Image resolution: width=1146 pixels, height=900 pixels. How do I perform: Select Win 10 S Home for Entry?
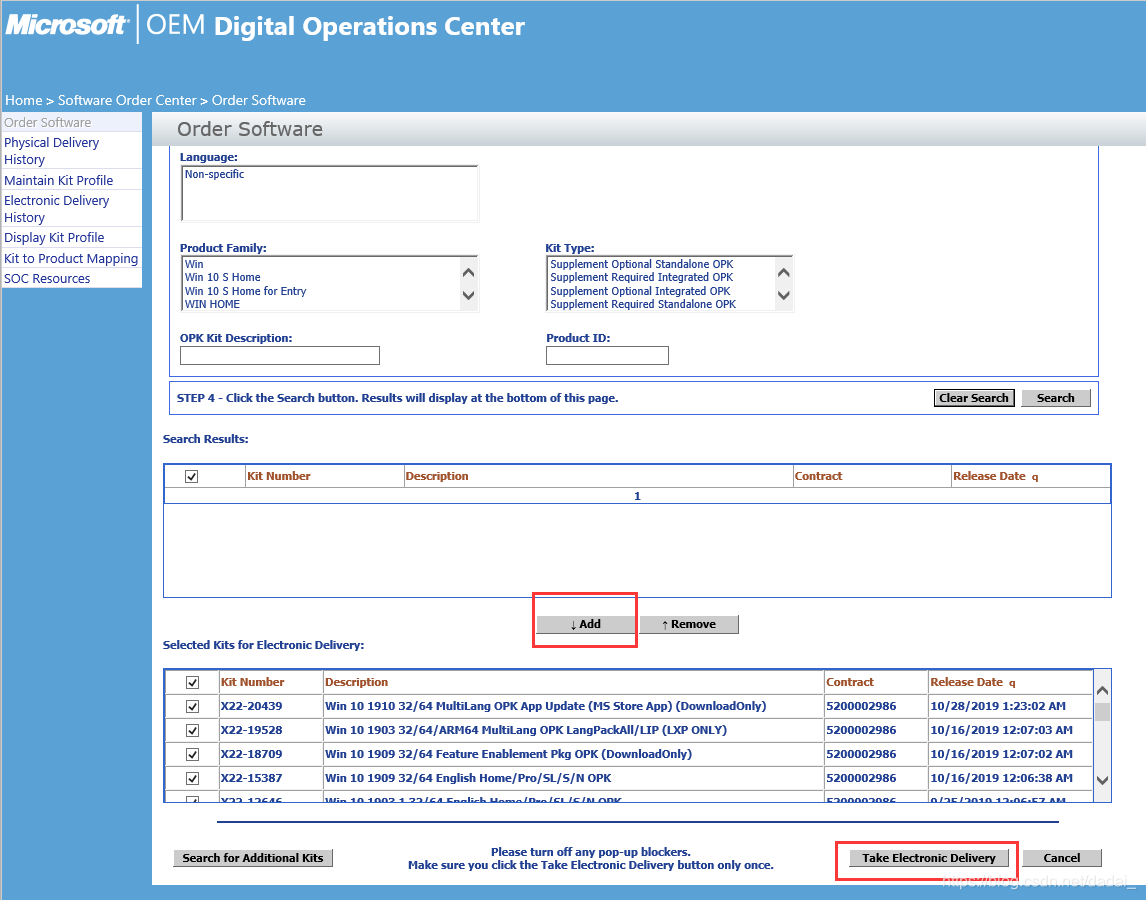point(245,291)
